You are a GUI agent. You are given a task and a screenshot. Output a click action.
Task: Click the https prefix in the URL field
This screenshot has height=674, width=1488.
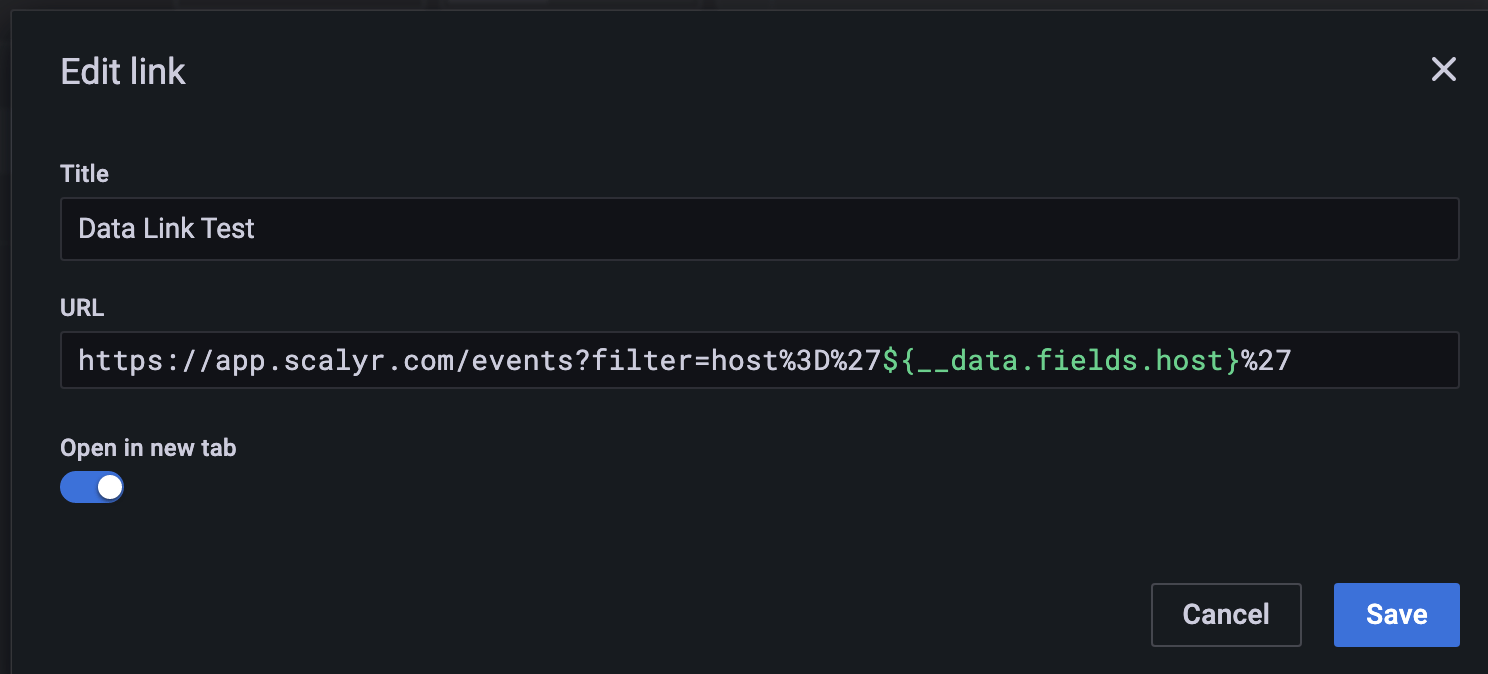point(118,360)
